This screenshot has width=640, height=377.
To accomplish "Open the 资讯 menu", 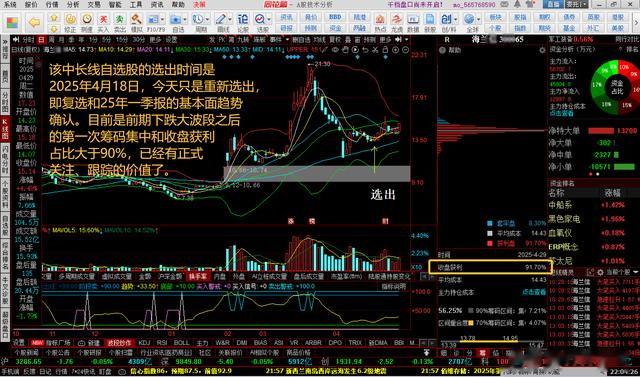I will (157, 4).
